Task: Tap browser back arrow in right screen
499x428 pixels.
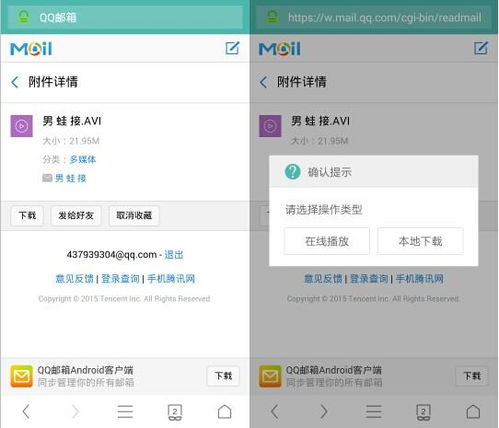Action: point(275,412)
